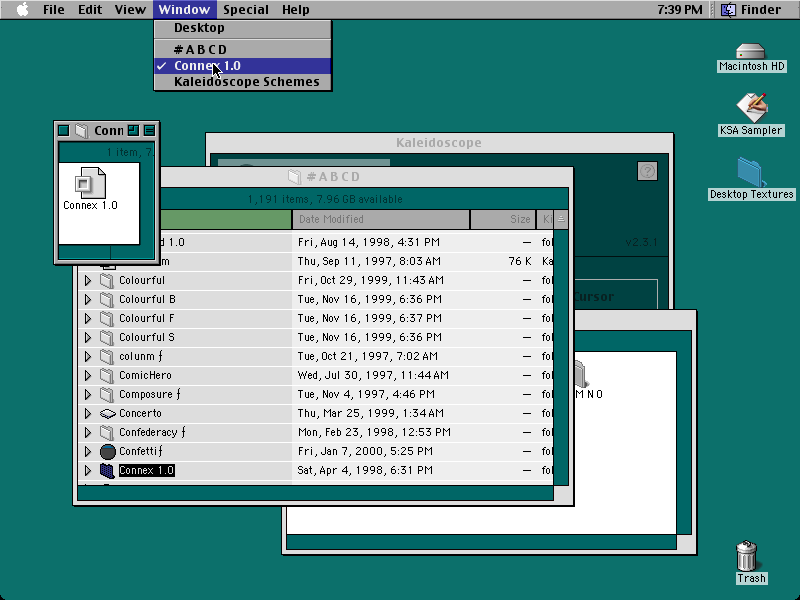Close the open Window menu via its title
This screenshot has height=600, width=800.
(184, 9)
